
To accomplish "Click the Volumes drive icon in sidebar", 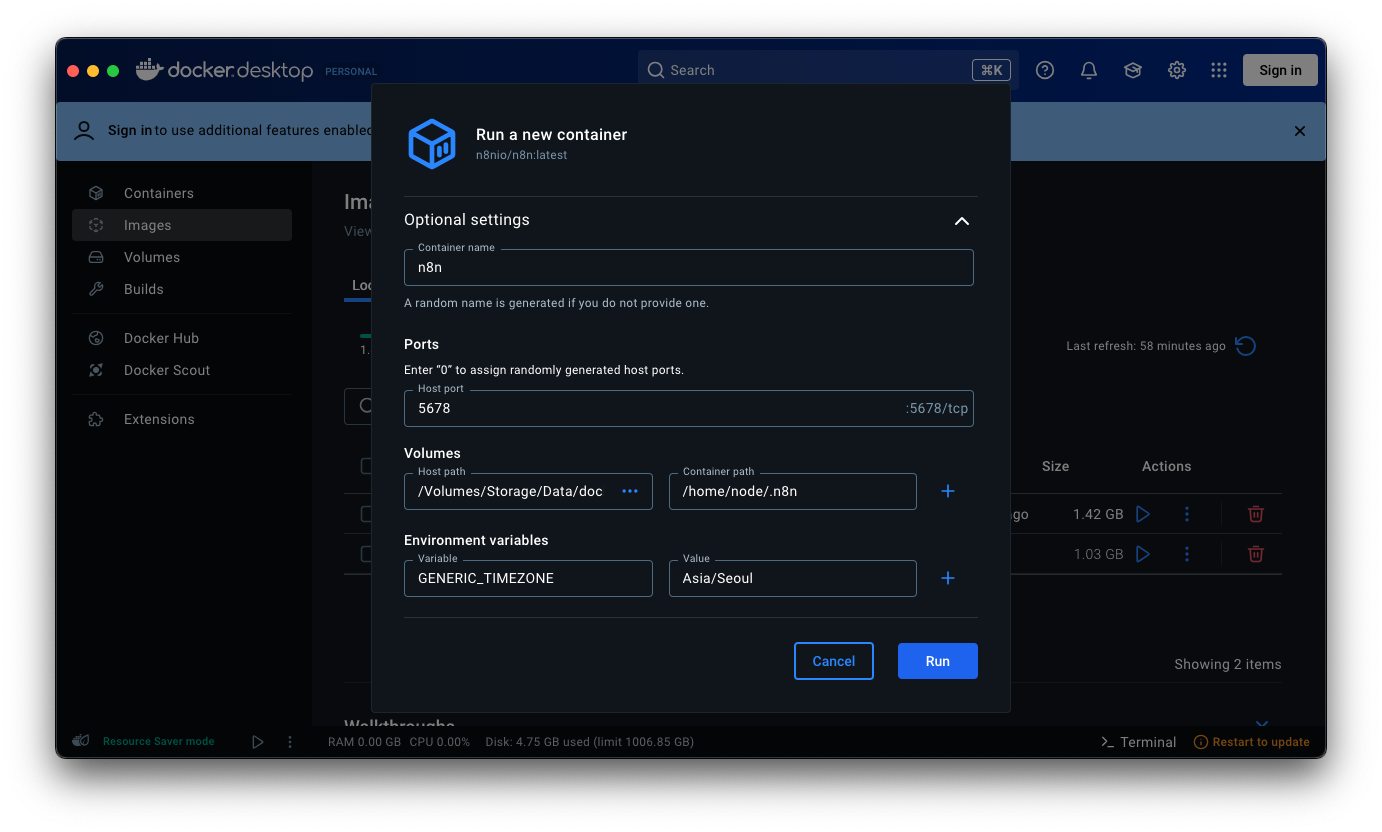I will (96, 257).
